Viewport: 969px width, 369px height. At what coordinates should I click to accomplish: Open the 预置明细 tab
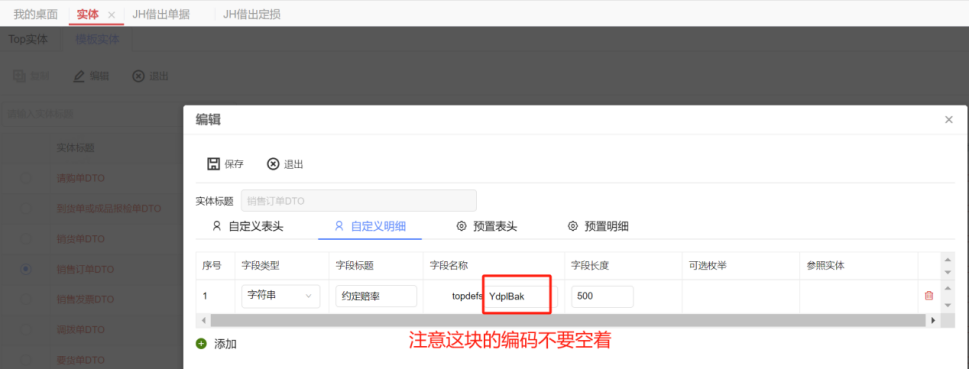(598, 226)
